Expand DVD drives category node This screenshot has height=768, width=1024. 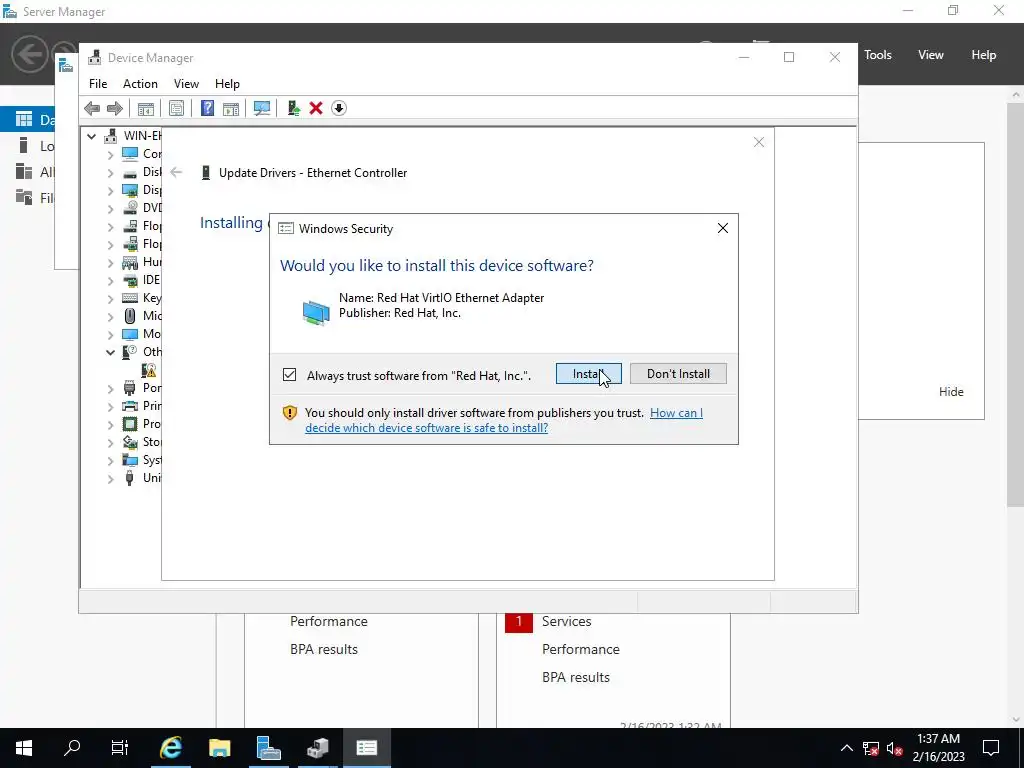pyautogui.click(x=110, y=209)
